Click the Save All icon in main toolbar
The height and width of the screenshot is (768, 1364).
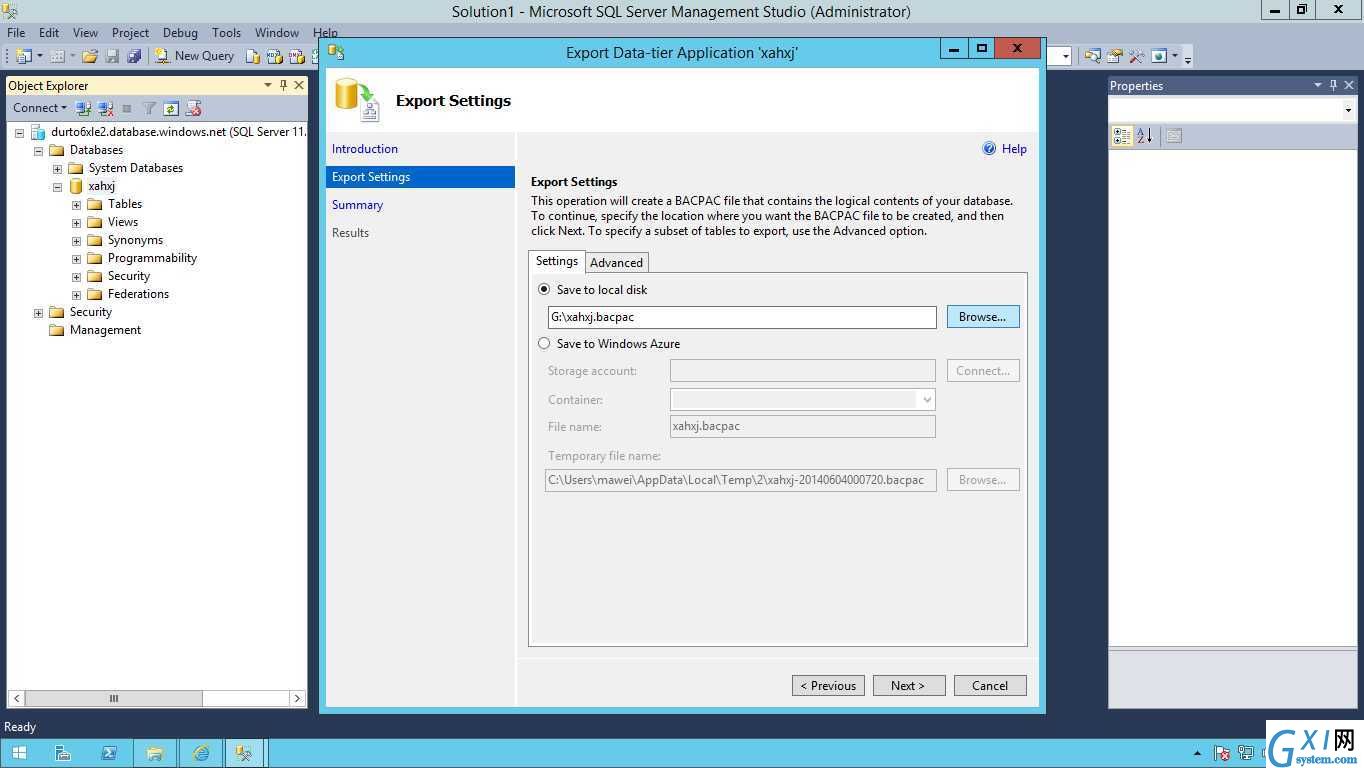(x=133, y=56)
